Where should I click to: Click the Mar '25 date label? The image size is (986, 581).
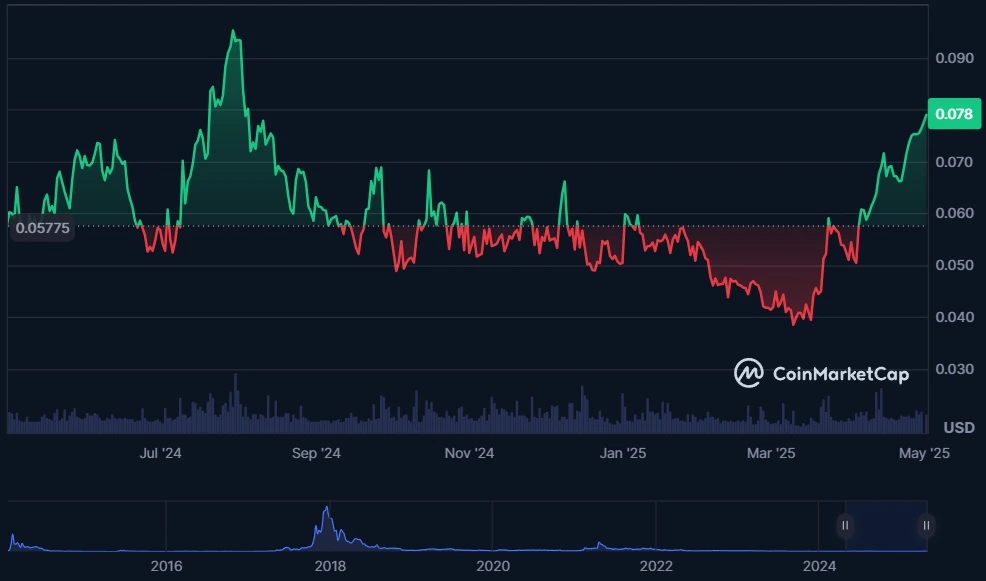coord(771,453)
